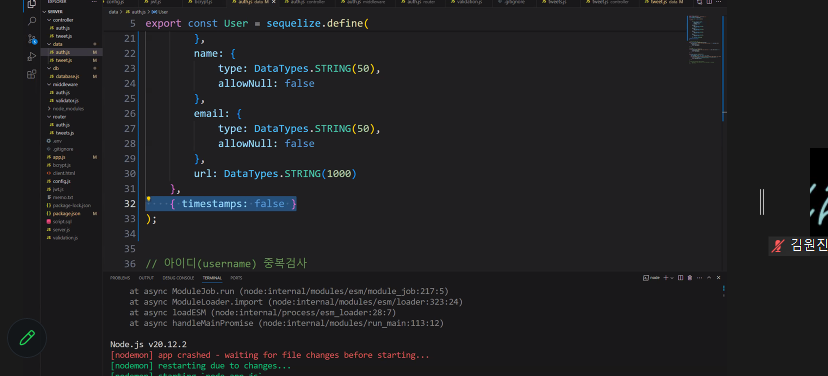Click the 'data' breadcrumb segment
This screenshot has height=376, width=828.
click(x=114, y=11)
